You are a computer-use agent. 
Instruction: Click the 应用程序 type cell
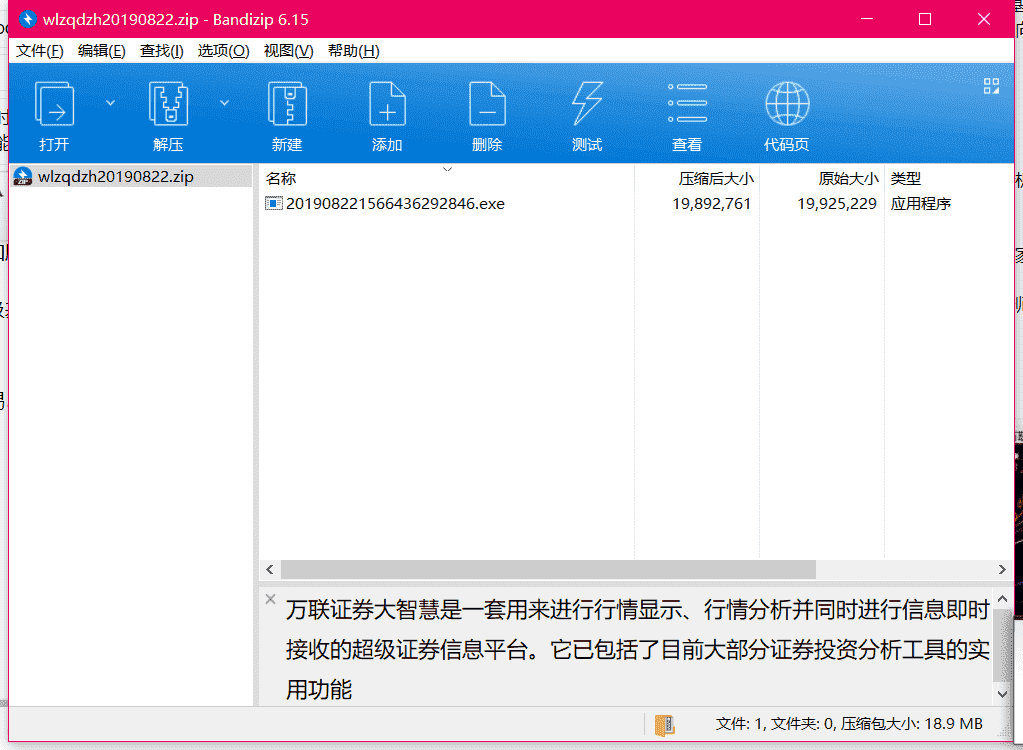(x=921, y=203)
